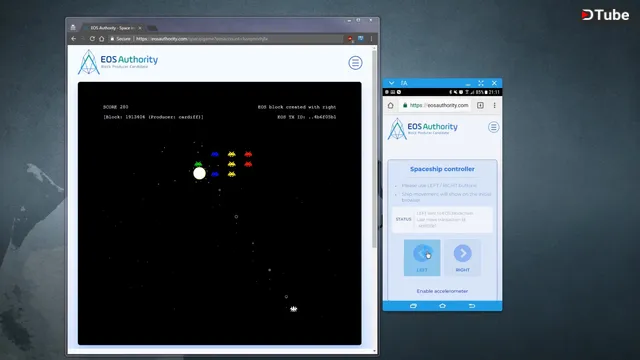Open a new tab in desktop browser
640x360 pixels.
[152, 28]
